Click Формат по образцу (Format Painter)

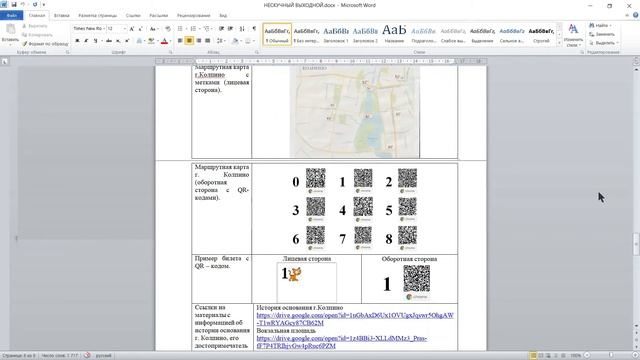[45, 44]
